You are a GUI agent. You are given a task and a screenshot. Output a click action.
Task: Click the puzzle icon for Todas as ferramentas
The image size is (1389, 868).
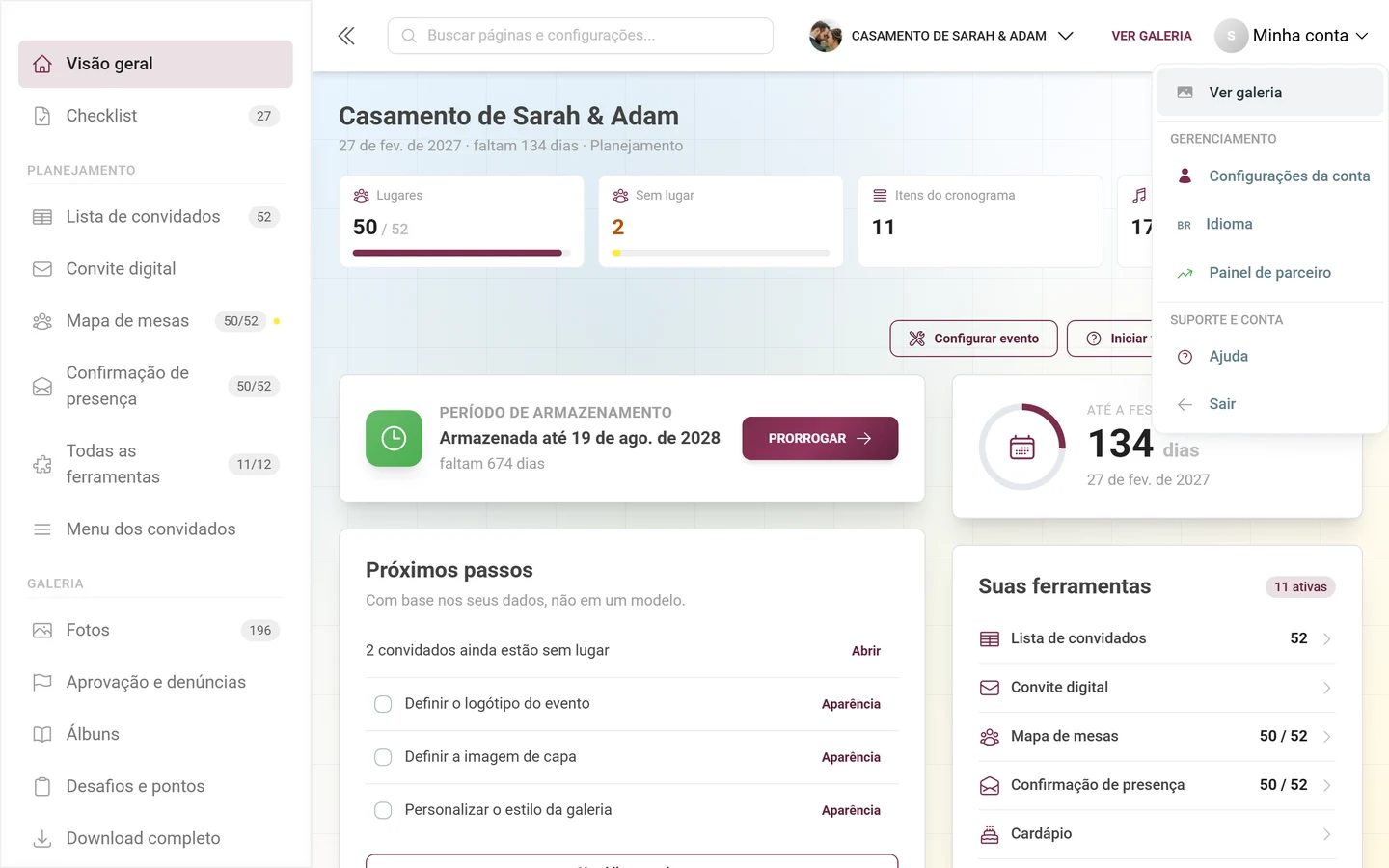click(x=42, y=464)
